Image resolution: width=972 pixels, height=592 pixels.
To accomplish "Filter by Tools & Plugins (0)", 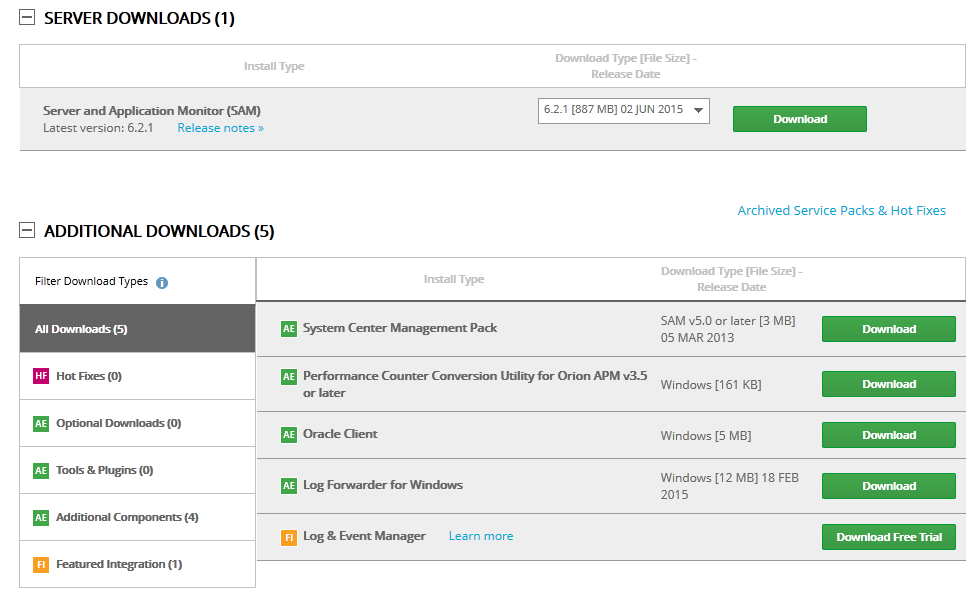I will [138, 470].
